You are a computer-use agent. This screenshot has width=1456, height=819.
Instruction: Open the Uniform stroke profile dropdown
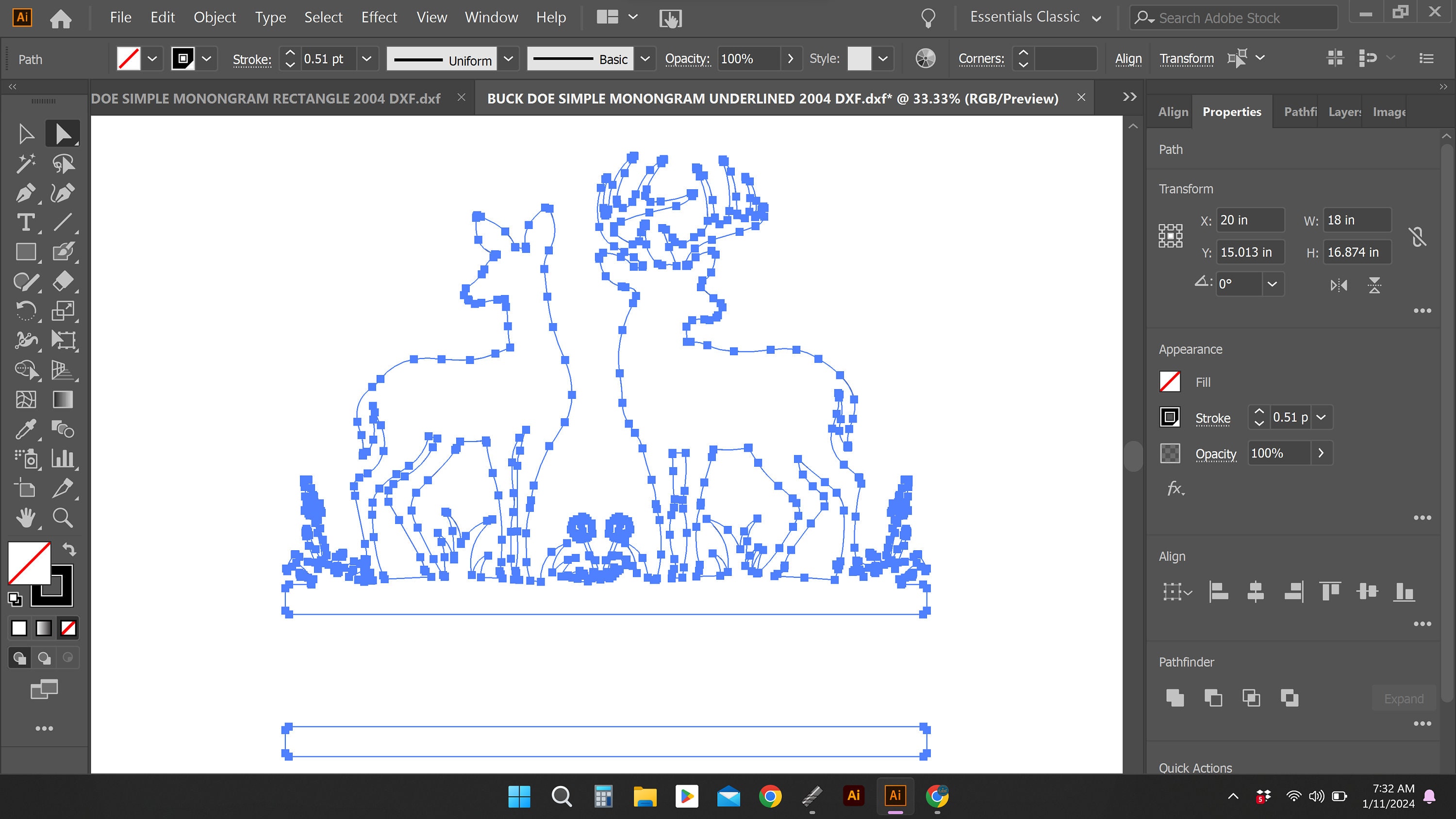[508, 59]
